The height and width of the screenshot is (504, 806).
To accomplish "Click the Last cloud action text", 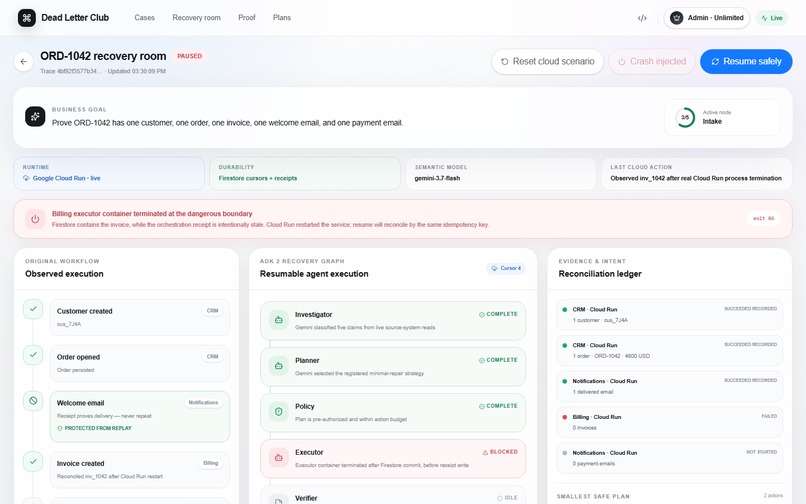I will coord(696,178).
